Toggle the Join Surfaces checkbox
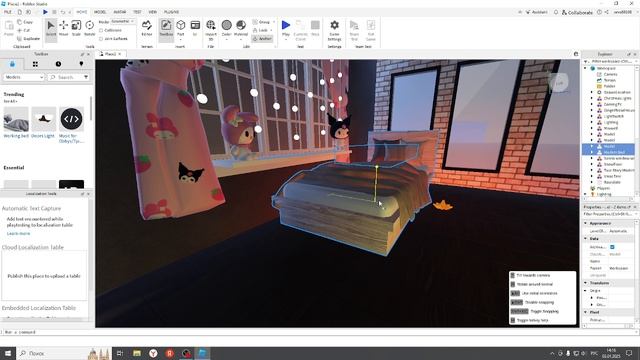 (x=101, y=39)
